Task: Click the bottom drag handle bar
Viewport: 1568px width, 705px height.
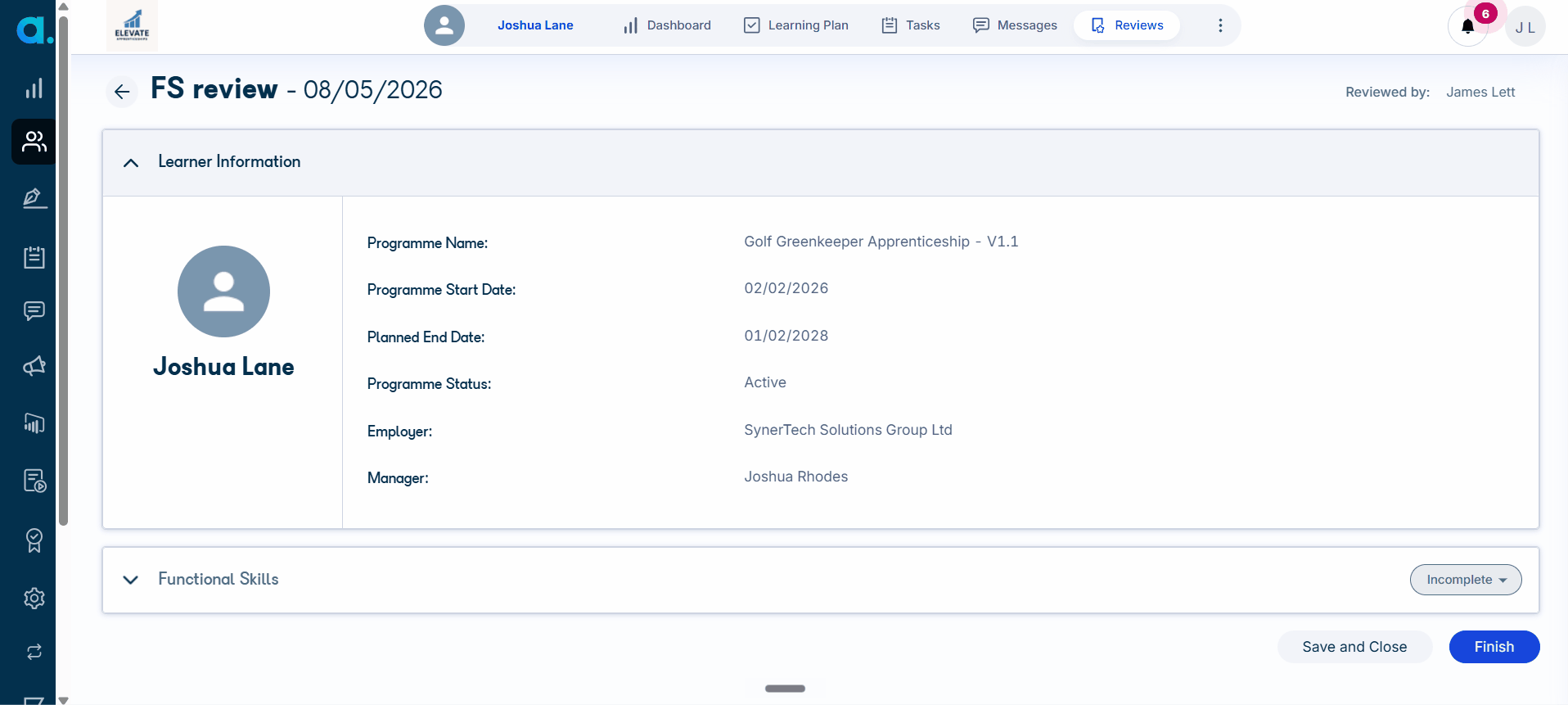Action: [x=785, y=689]
